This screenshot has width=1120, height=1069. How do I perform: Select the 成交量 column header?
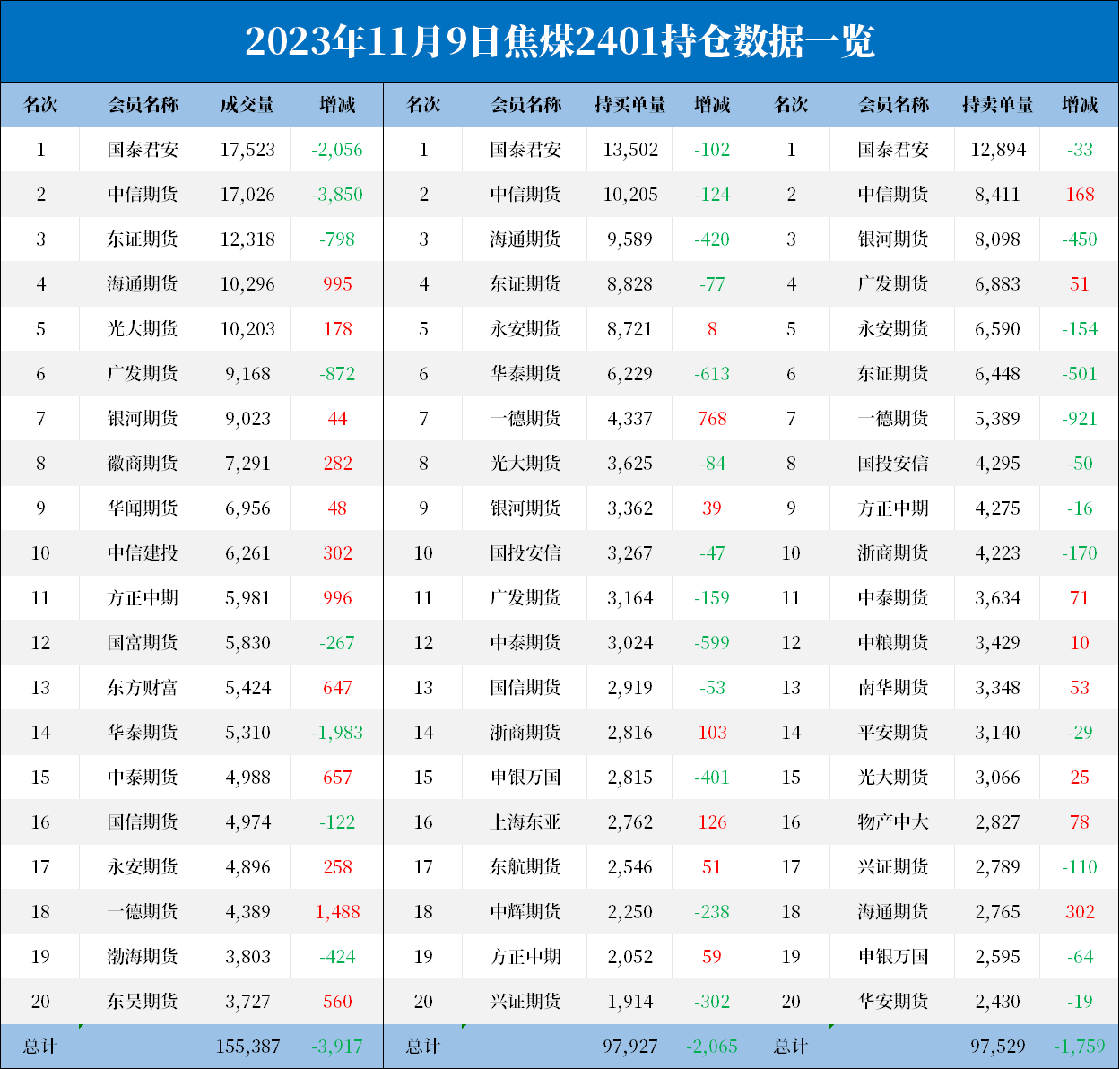(247, 105)
